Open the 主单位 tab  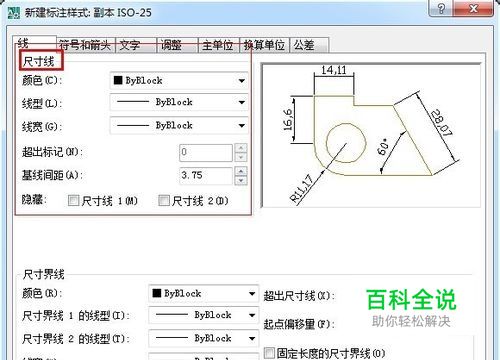tap(219, 45)
